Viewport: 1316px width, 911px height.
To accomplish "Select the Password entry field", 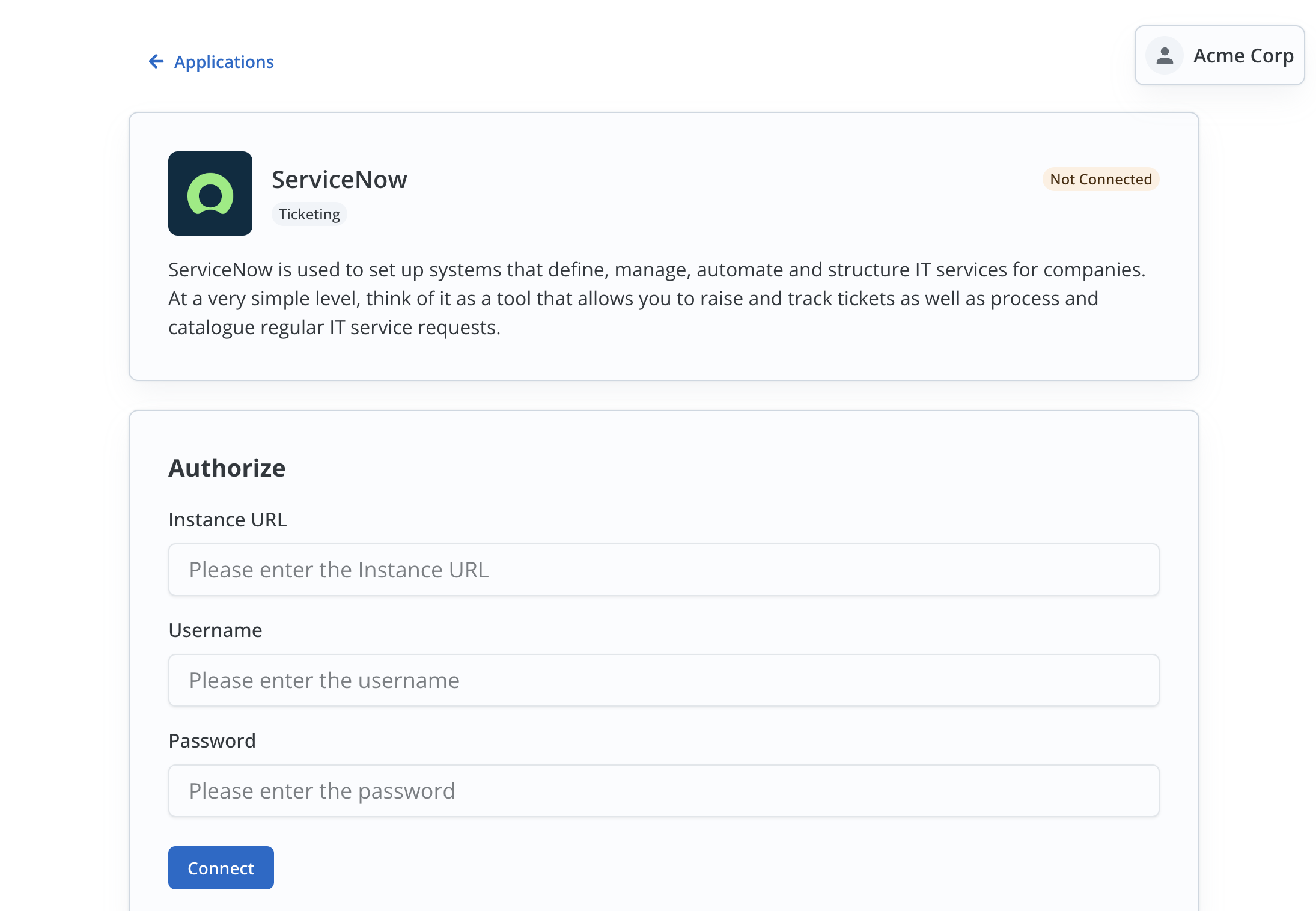I will tap(663, 791).
